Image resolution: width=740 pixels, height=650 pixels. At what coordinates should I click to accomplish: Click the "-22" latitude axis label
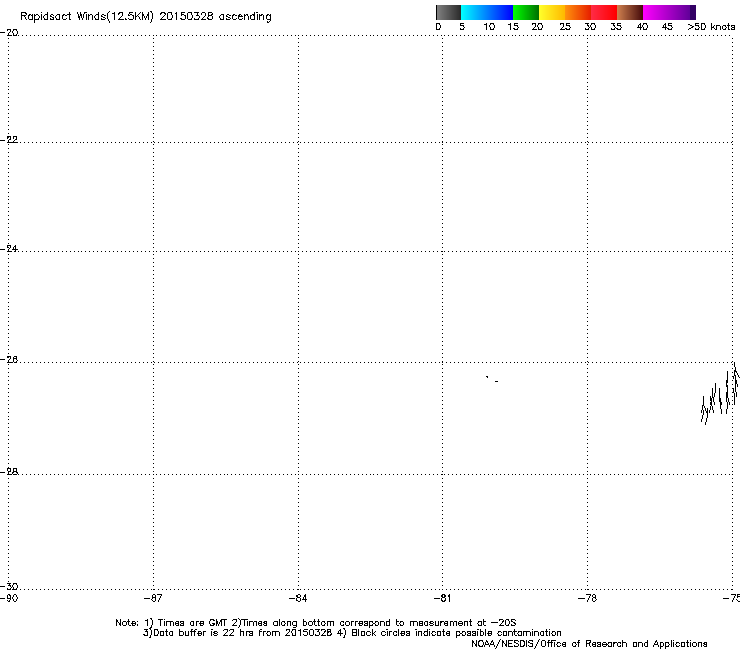point(9,140)
